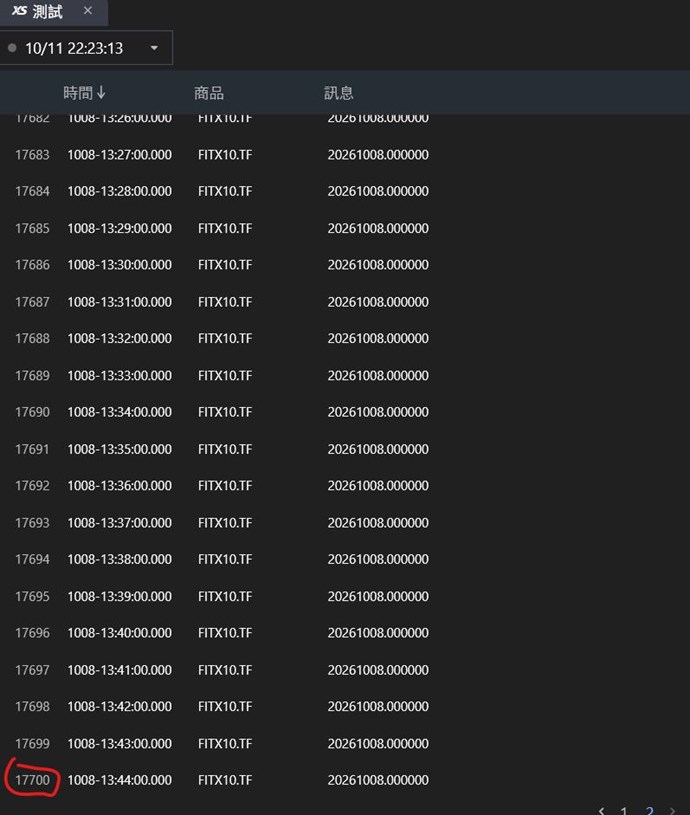Viewport: 690px width, 815px height.
Task: Select time 1008-13:30:00.000
Action: click(120, 265)
